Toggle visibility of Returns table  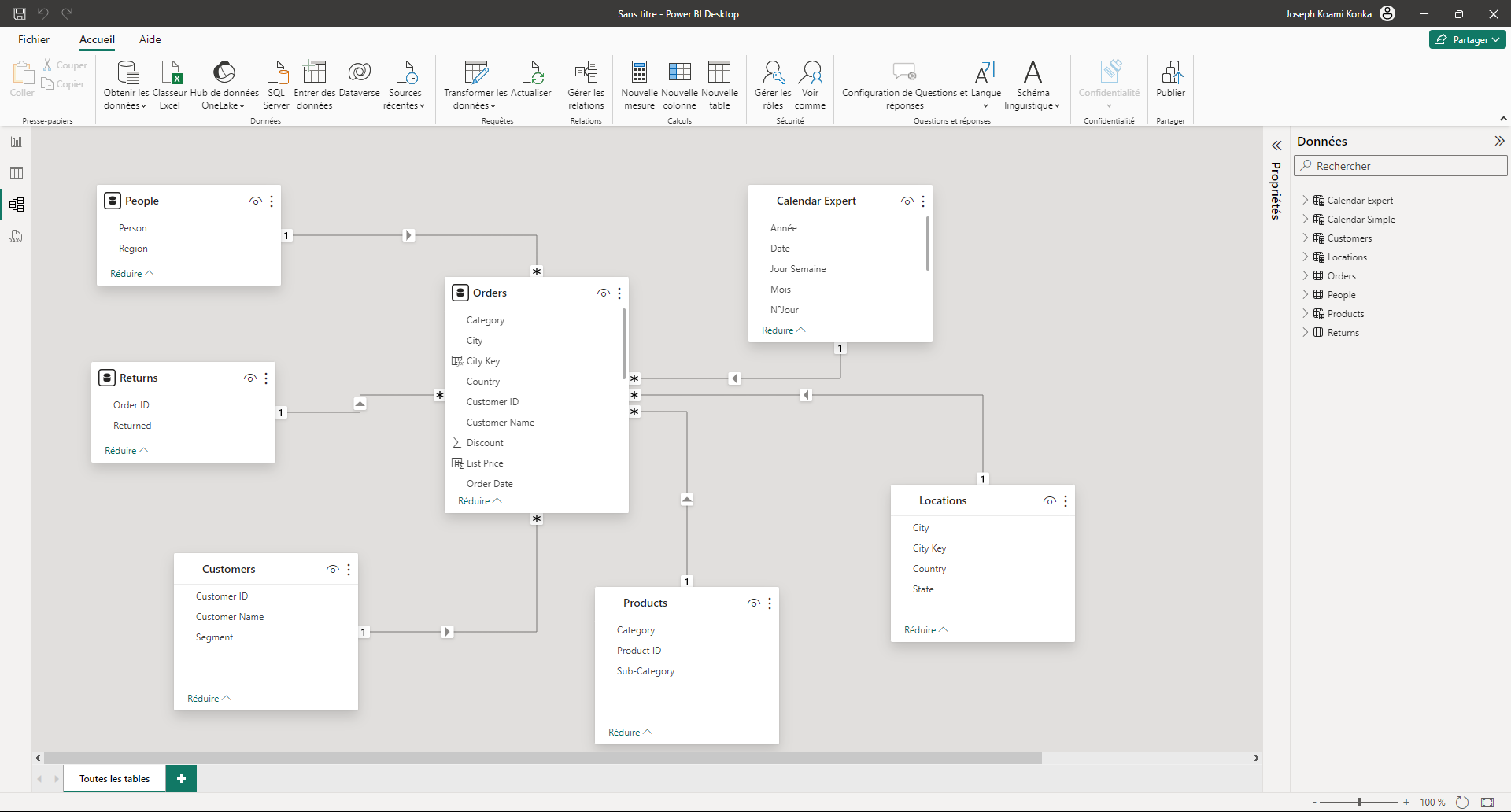click(x=250, y=378)
